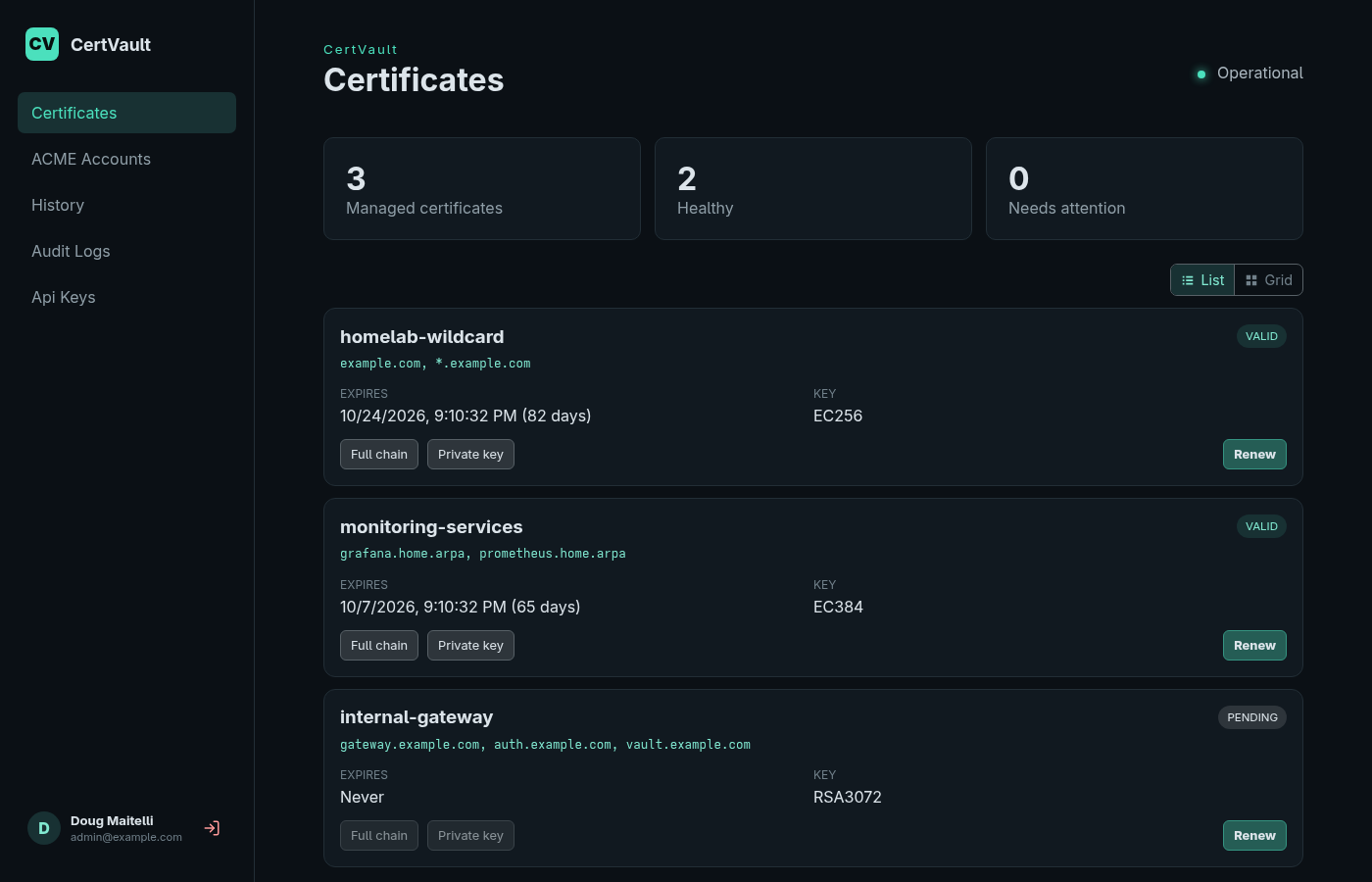The width and height of the screenshot is (1372, 882).
Task: Click the internal-gateway certificate title
Action: [416, 717]
